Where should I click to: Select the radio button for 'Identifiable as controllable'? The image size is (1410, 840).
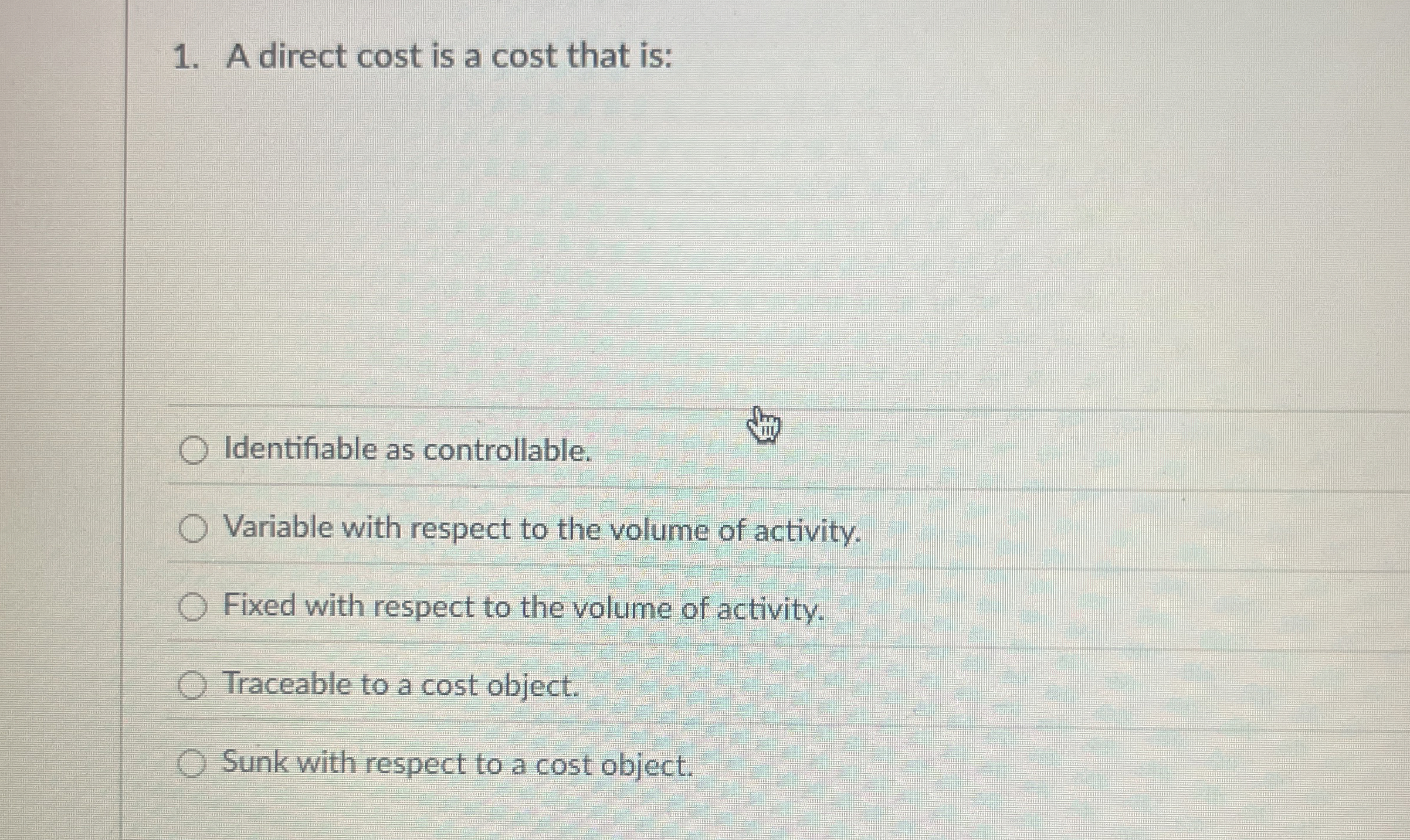pos(194,449)
